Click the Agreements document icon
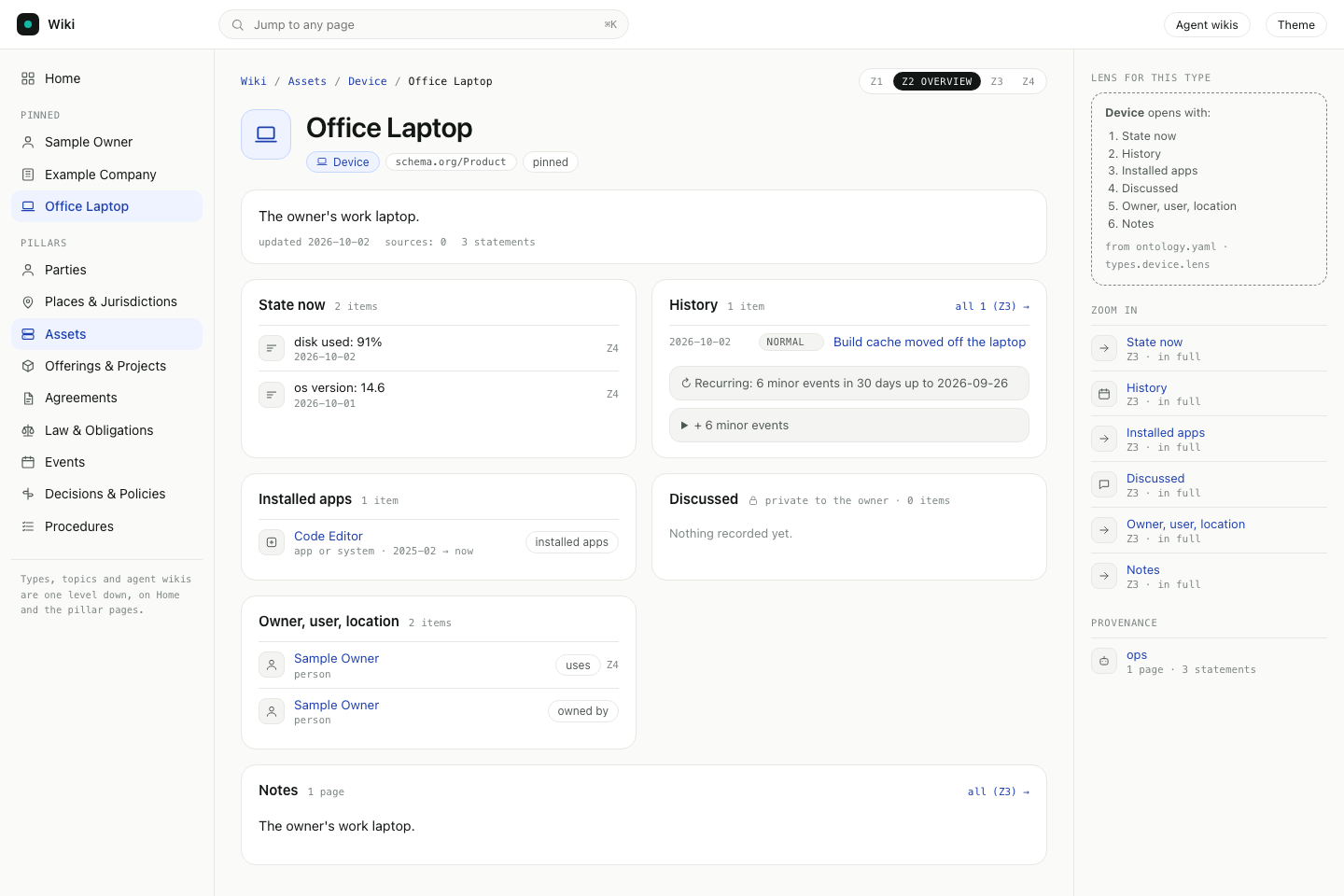This screenshot has height=896, width=1344. pos(28,398)
